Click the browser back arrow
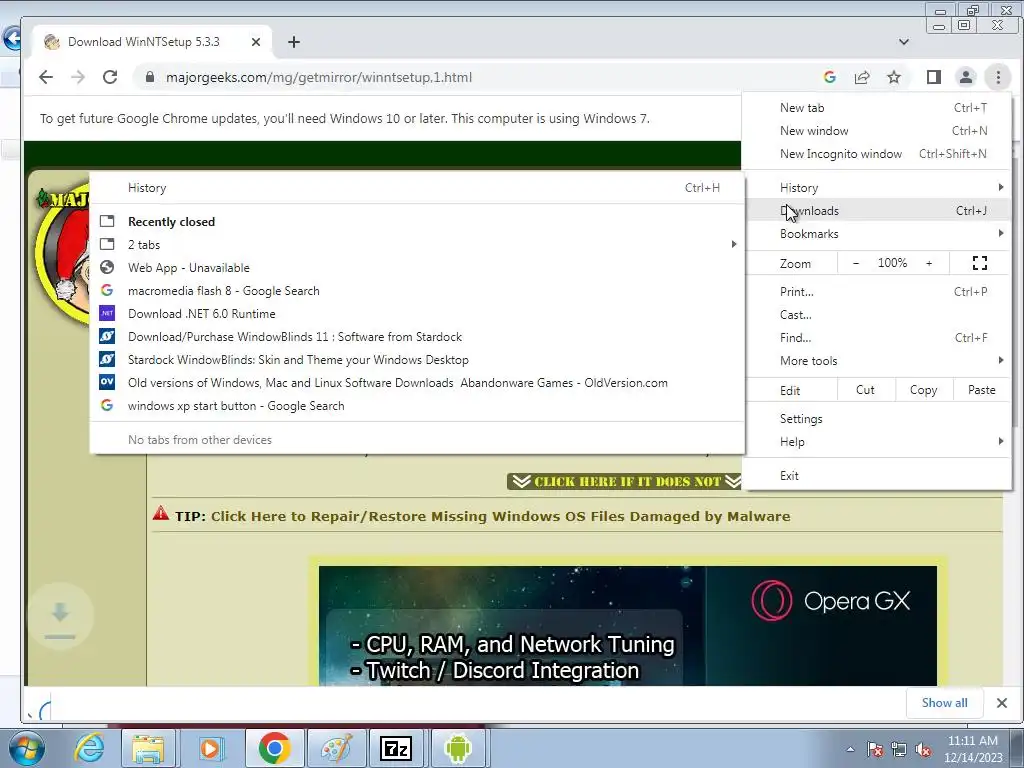This screenshot has width=1024, height=768. [x=45, y=77]
